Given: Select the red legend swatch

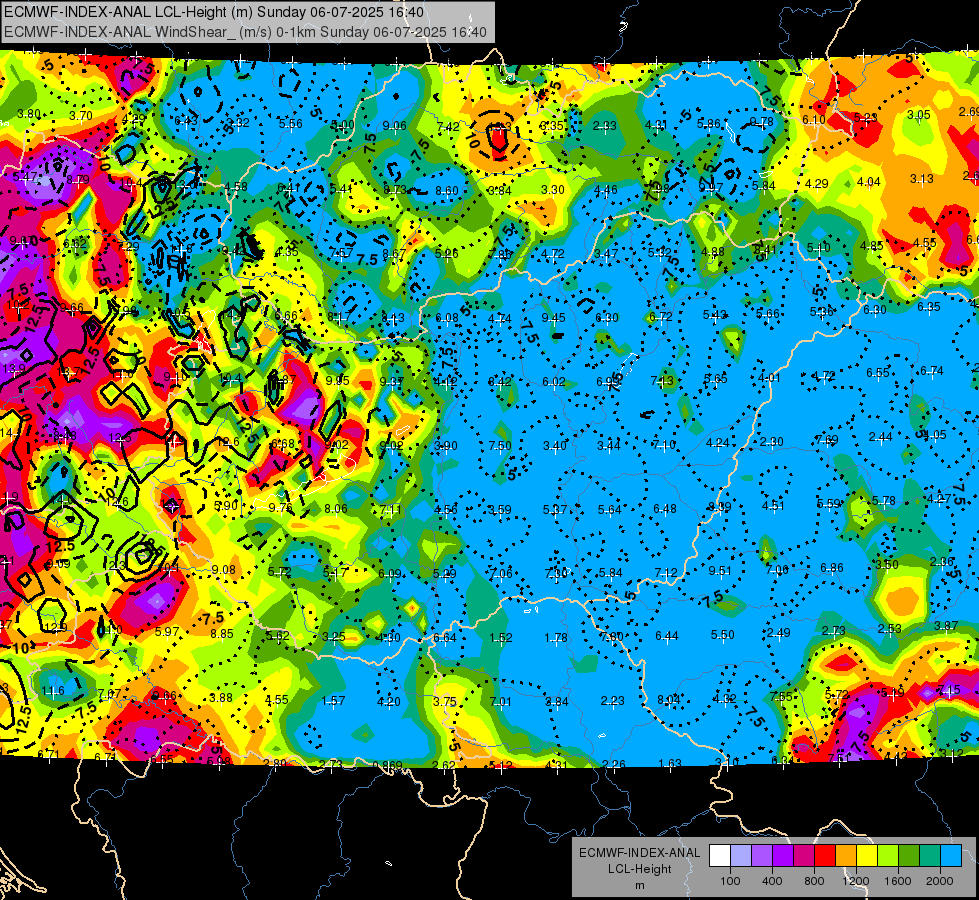Looking at the screenshot, I should click(825, 856).
